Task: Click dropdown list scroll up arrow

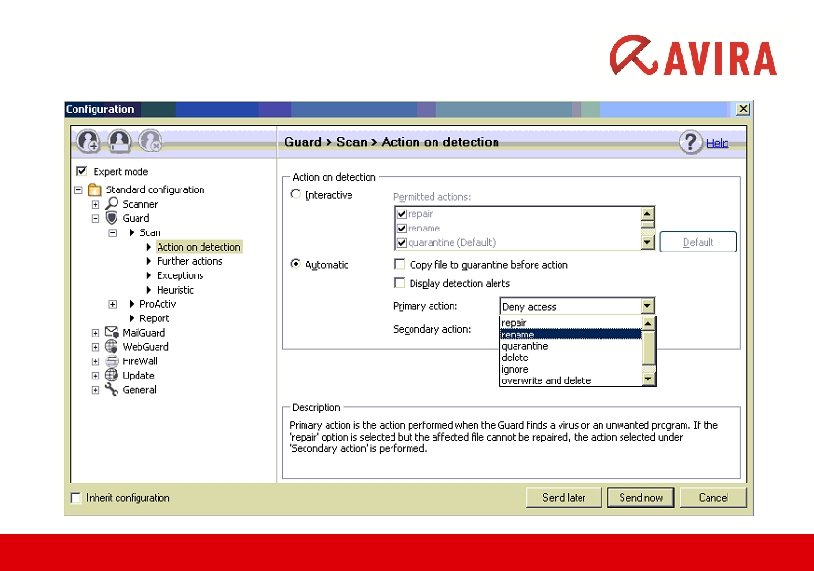Action: point(648,323)
